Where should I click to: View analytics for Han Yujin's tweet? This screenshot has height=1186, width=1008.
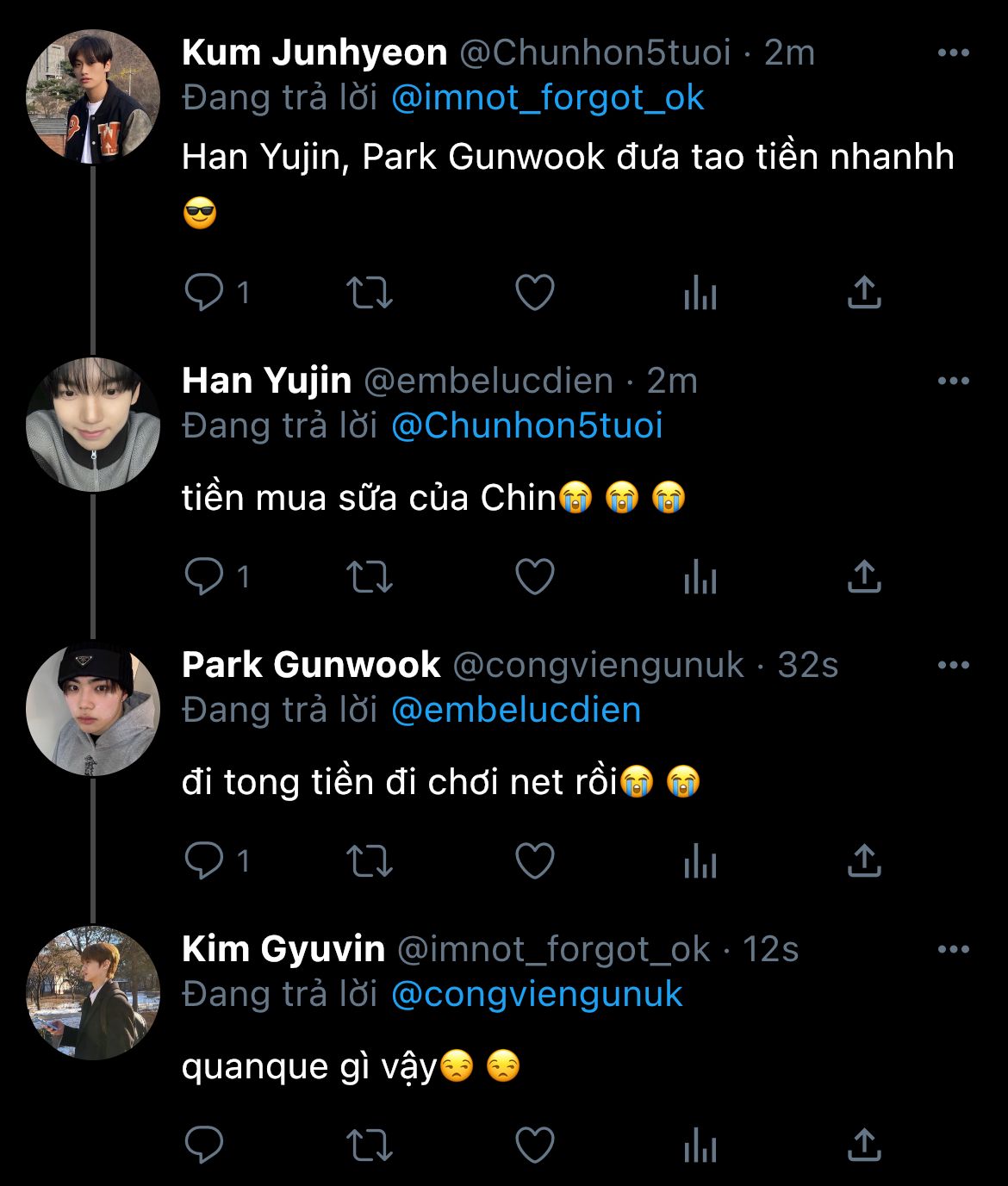[700, 577]
